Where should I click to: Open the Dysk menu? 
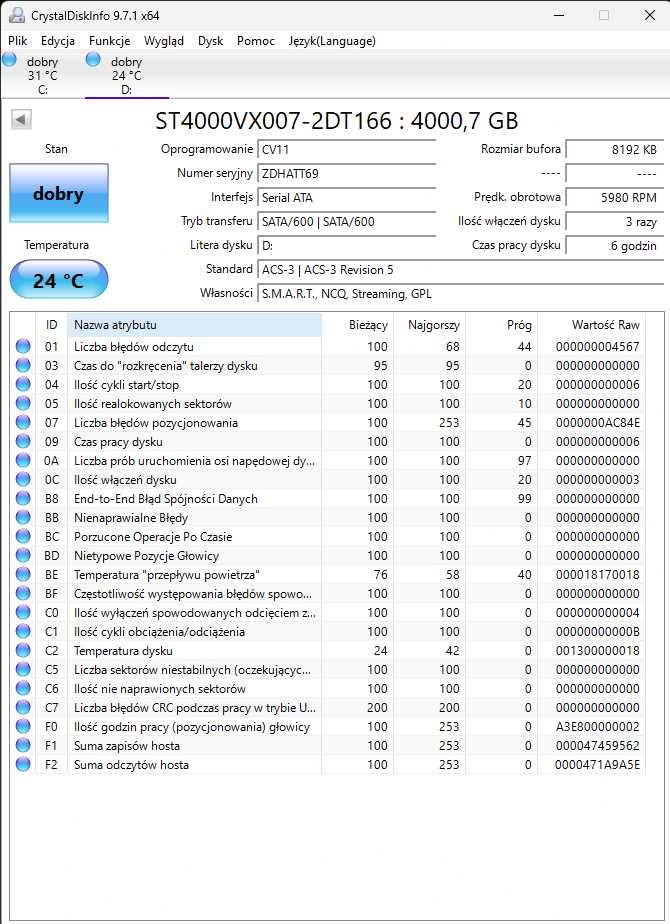coord(210,41)
